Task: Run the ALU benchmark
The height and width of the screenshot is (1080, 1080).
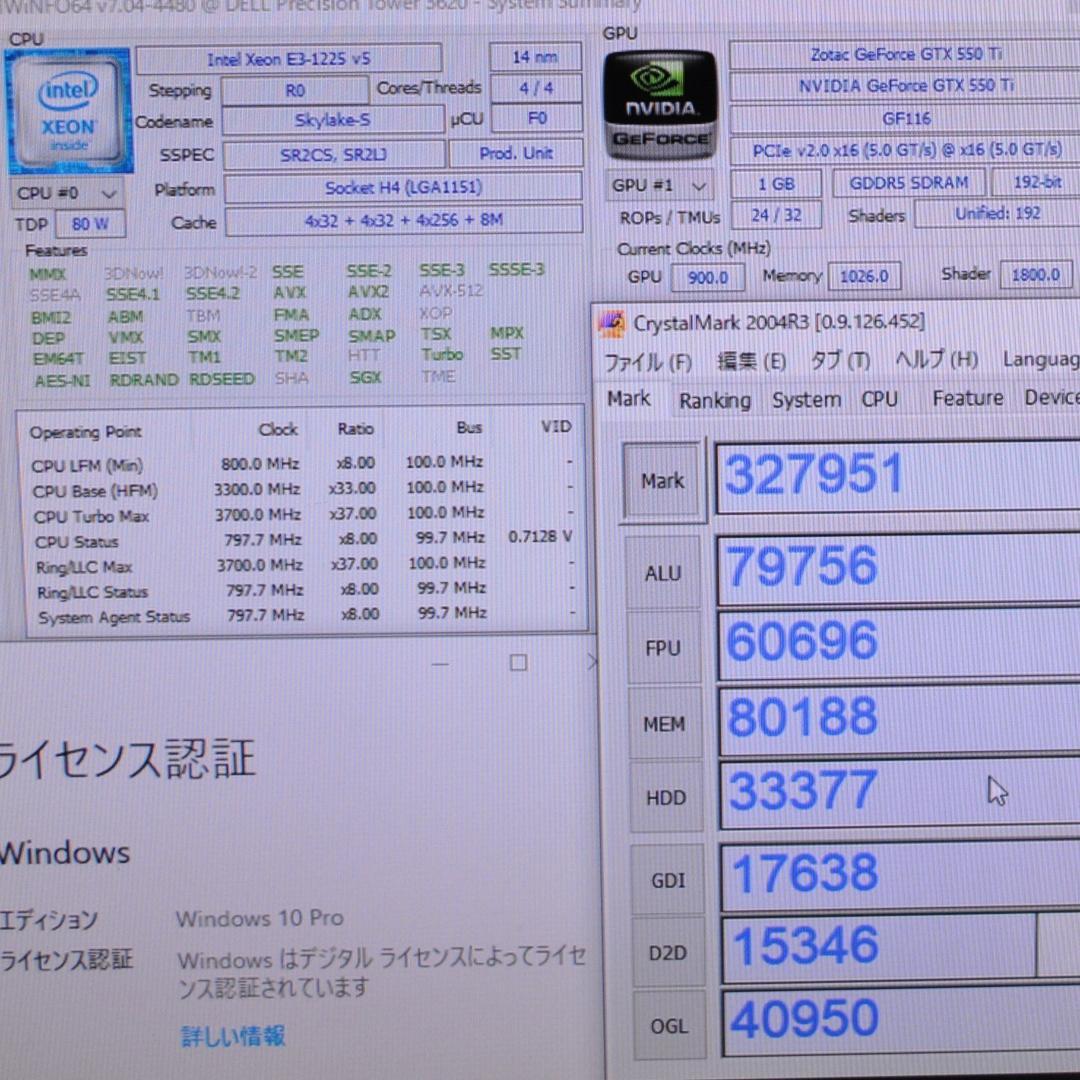Action: 663,572
